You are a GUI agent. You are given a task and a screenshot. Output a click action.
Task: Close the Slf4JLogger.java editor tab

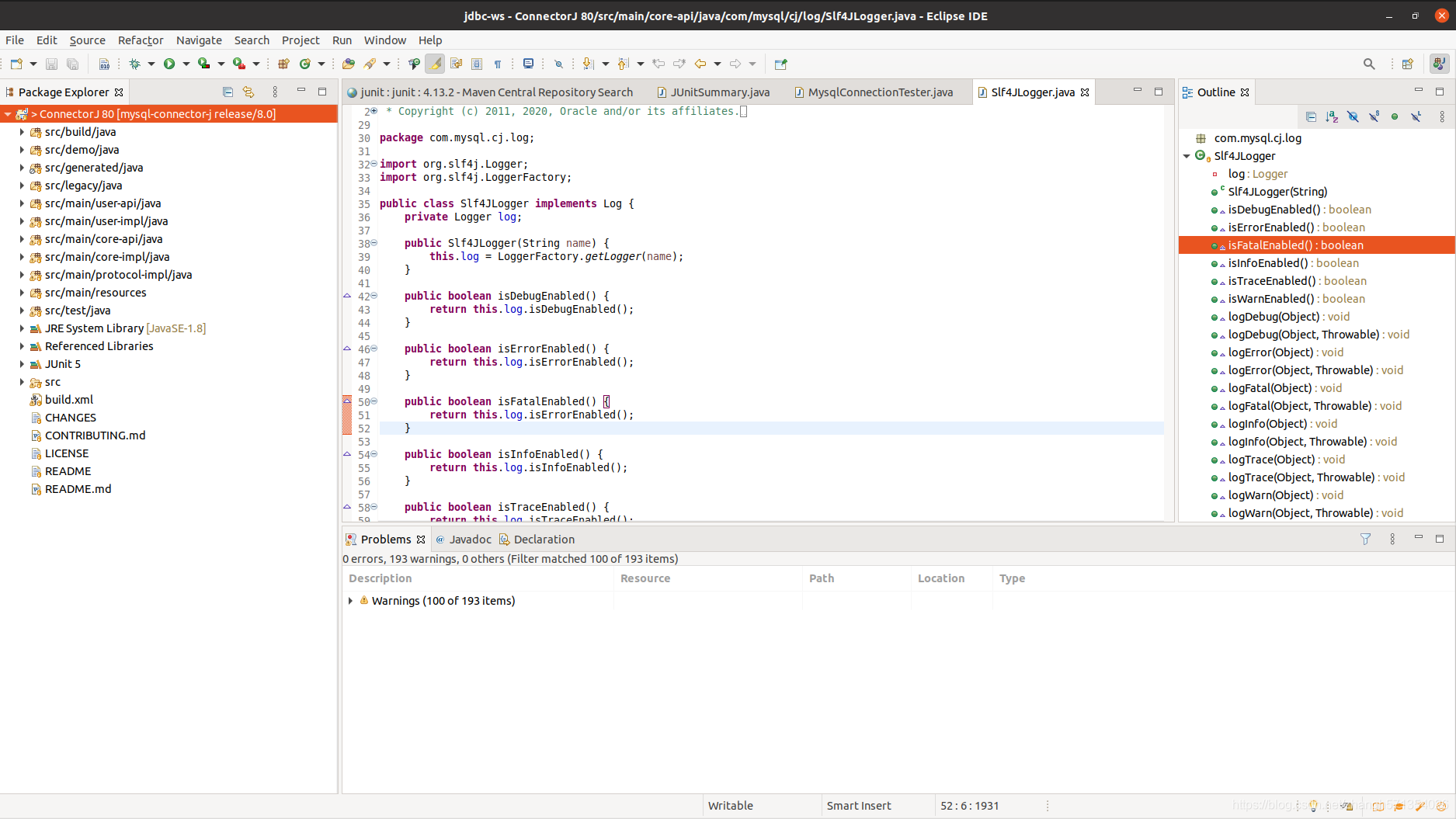coord(1085,92)
